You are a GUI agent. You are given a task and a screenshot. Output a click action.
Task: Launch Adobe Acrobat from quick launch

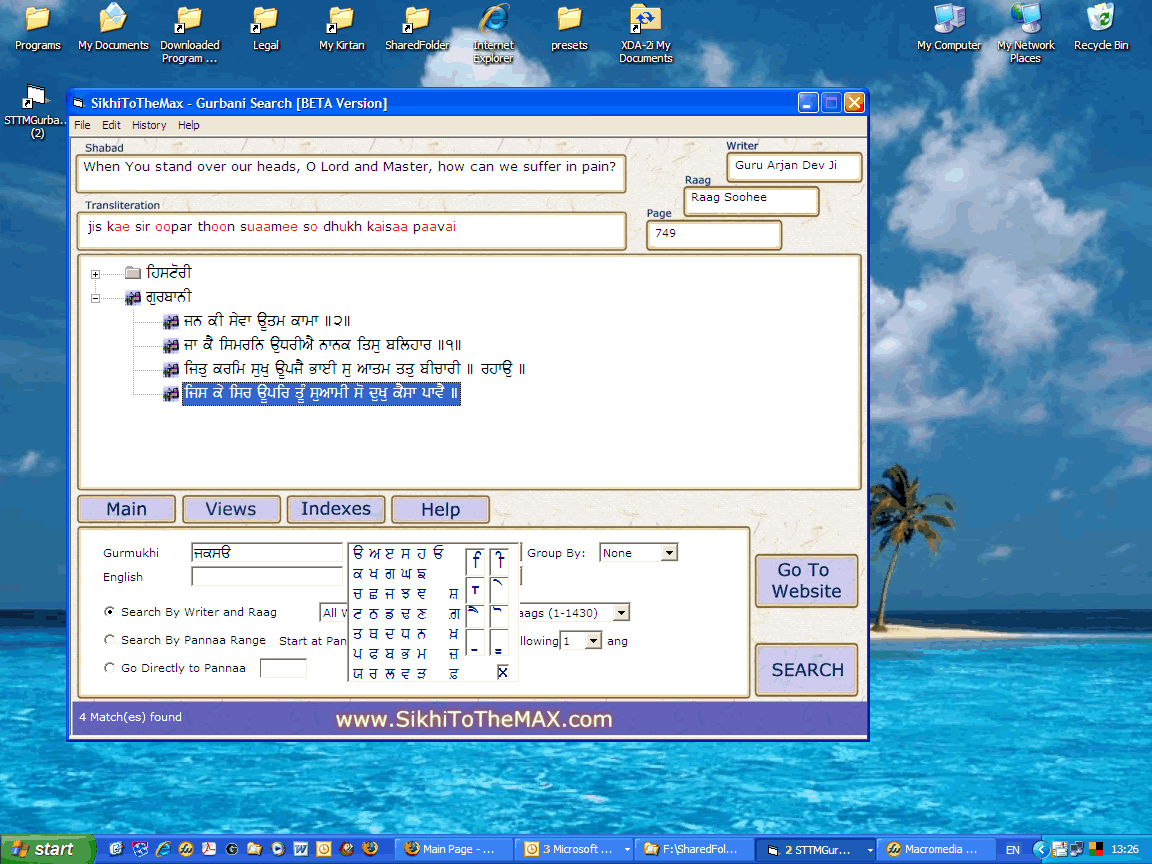tap(209, 849)
